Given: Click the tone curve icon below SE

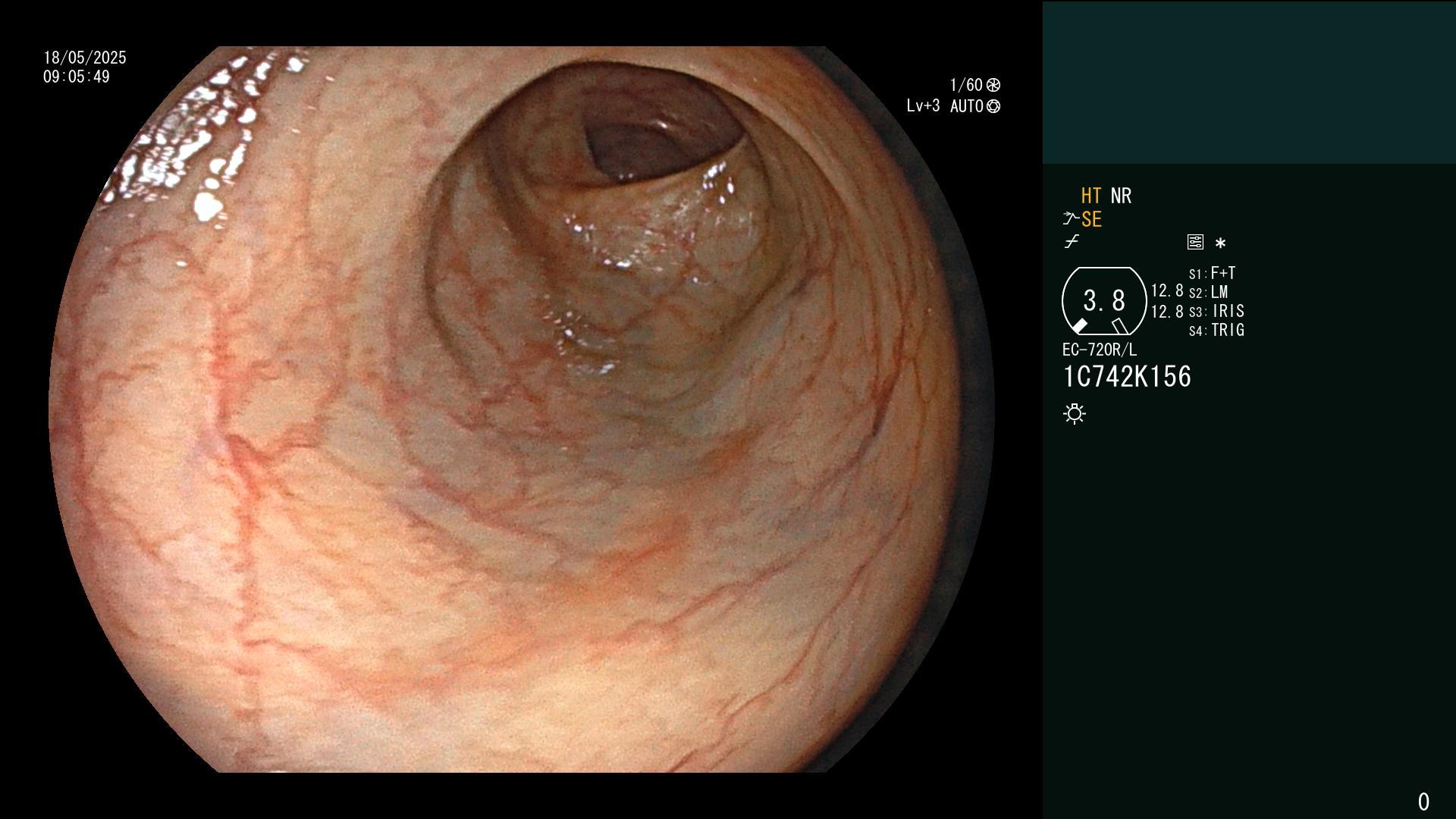Looking at the screenshot, I should click(x=1072, y=242).
